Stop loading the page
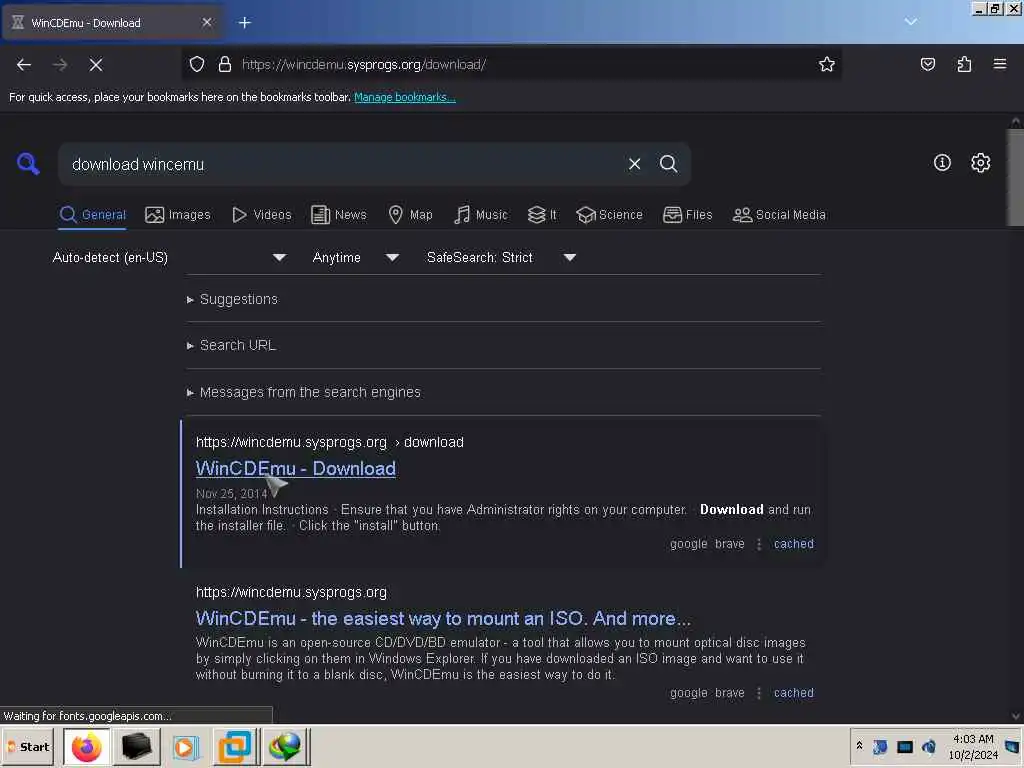The width and height of the screenshot is (1024, 768). (96, 65)
